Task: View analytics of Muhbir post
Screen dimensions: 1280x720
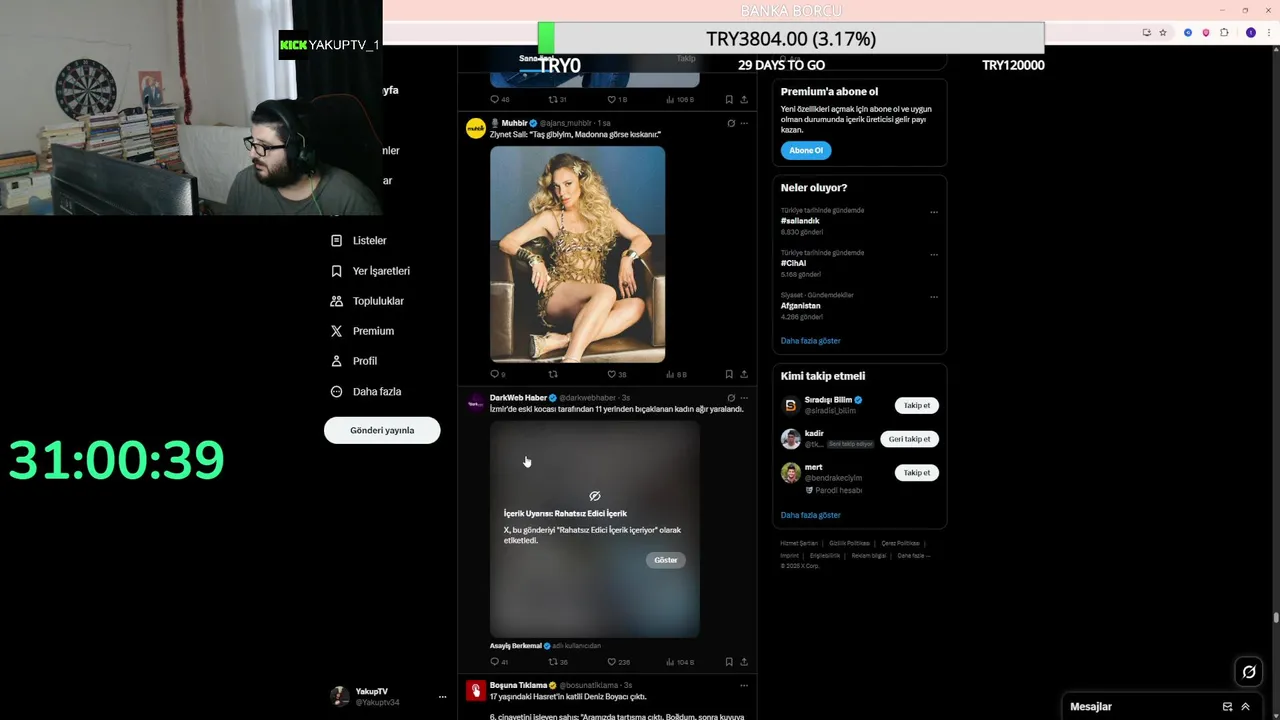Action: (676, 374)
